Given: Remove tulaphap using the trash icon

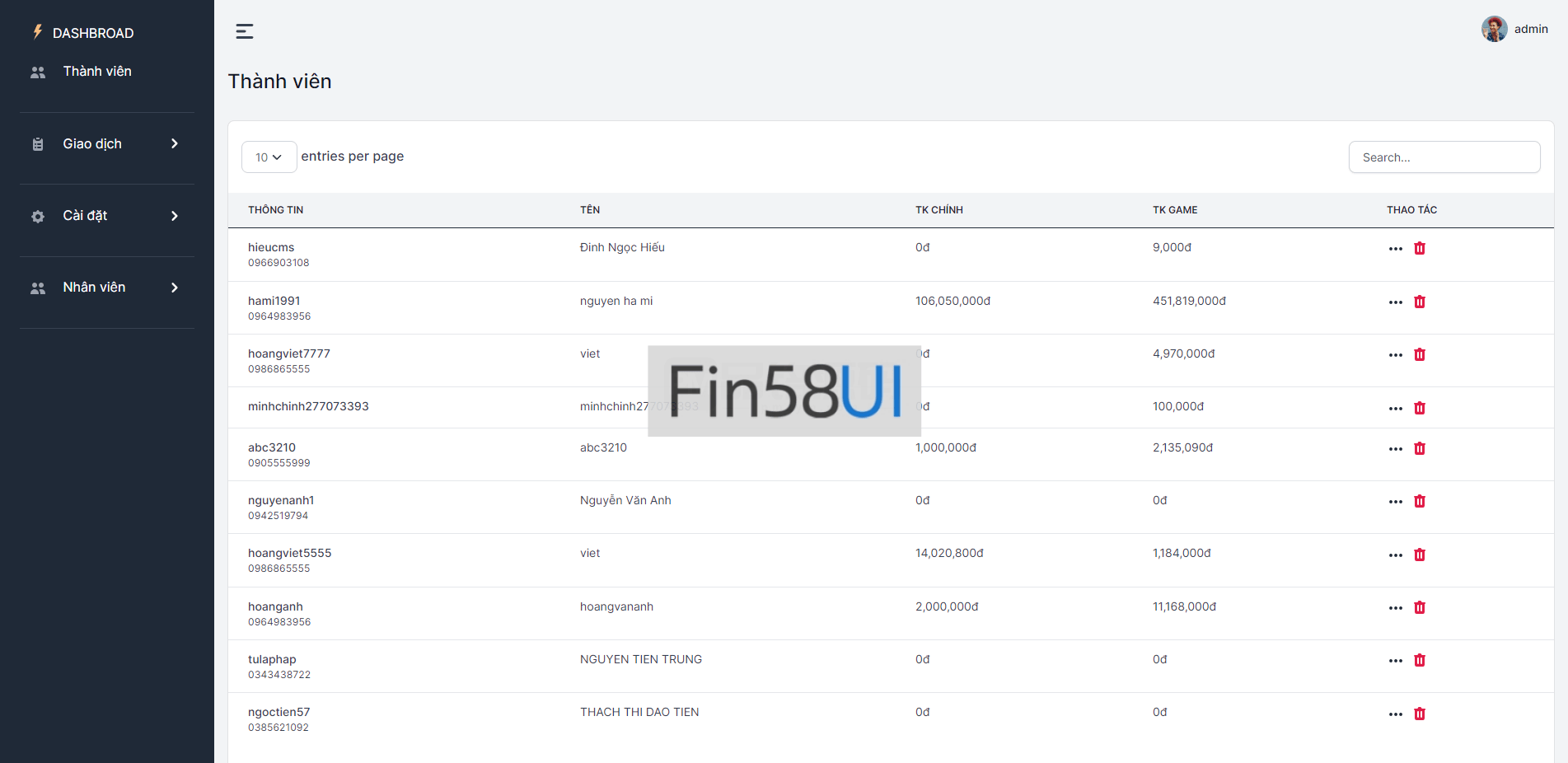Looking at the screenshot, I should point(1419,660).
